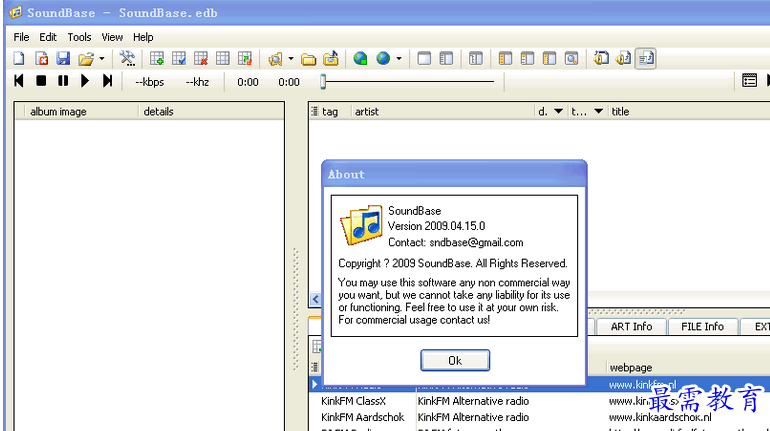
Task: Open the settings tools wrench icon
Action: (127, 59)
